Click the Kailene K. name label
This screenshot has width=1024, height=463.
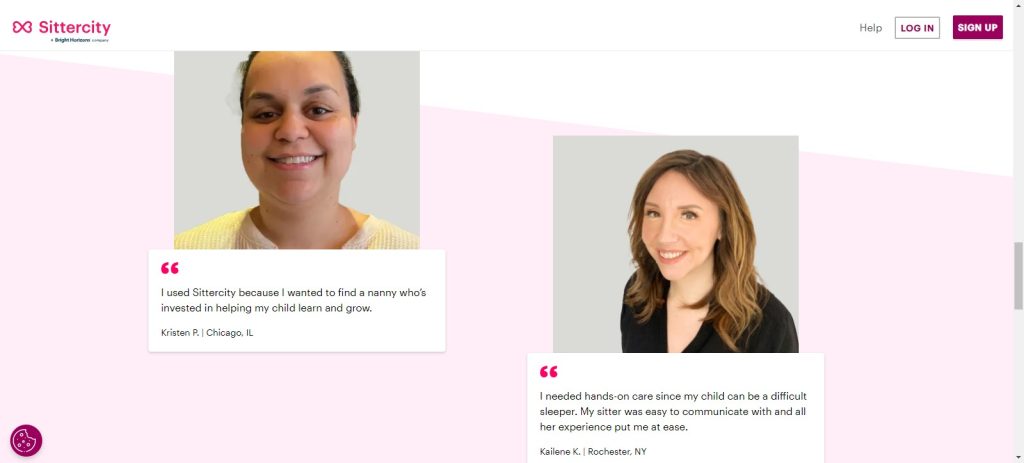pyautogui.click(x=560, y=451)
